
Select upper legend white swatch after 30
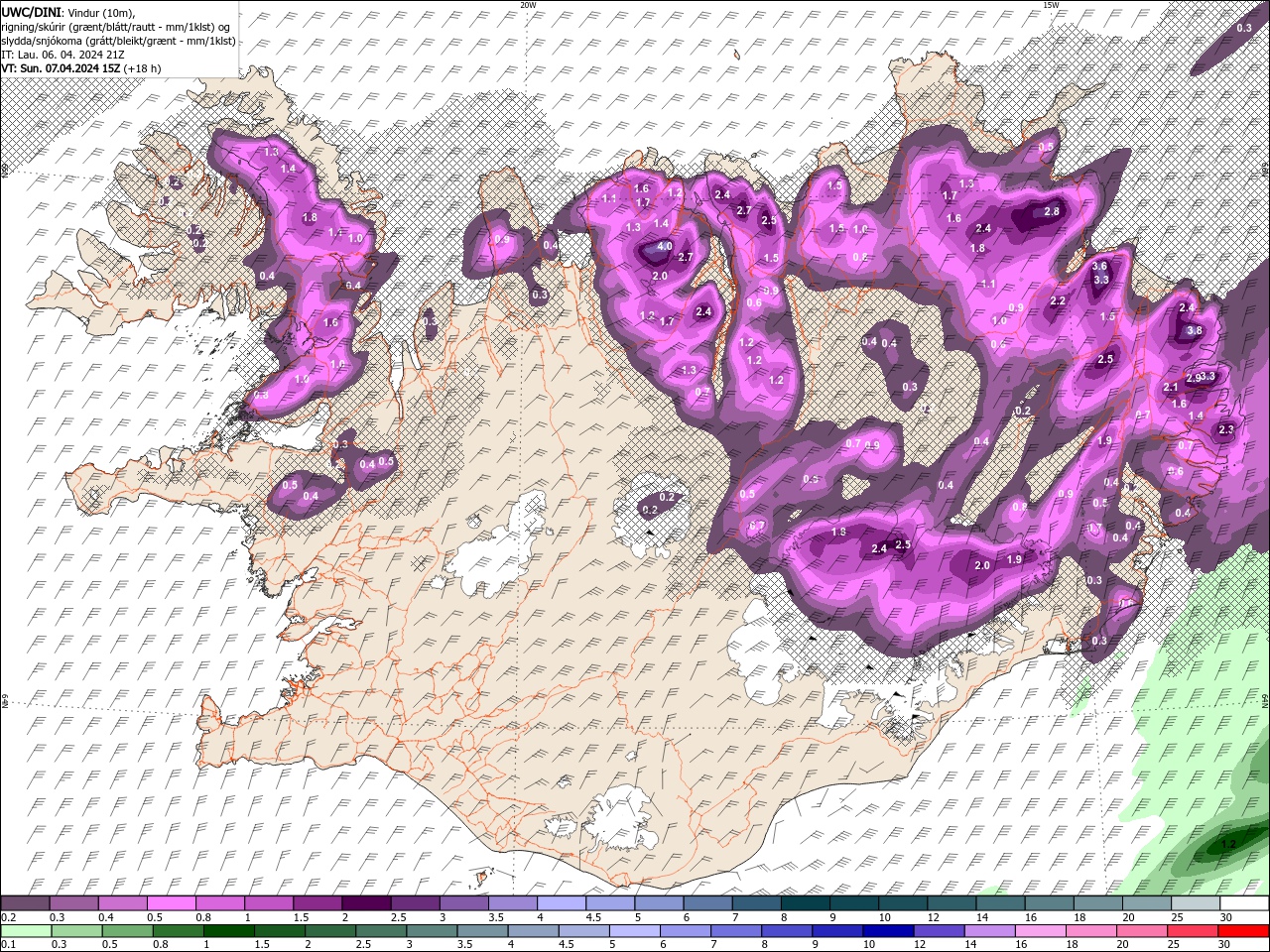1245,904
